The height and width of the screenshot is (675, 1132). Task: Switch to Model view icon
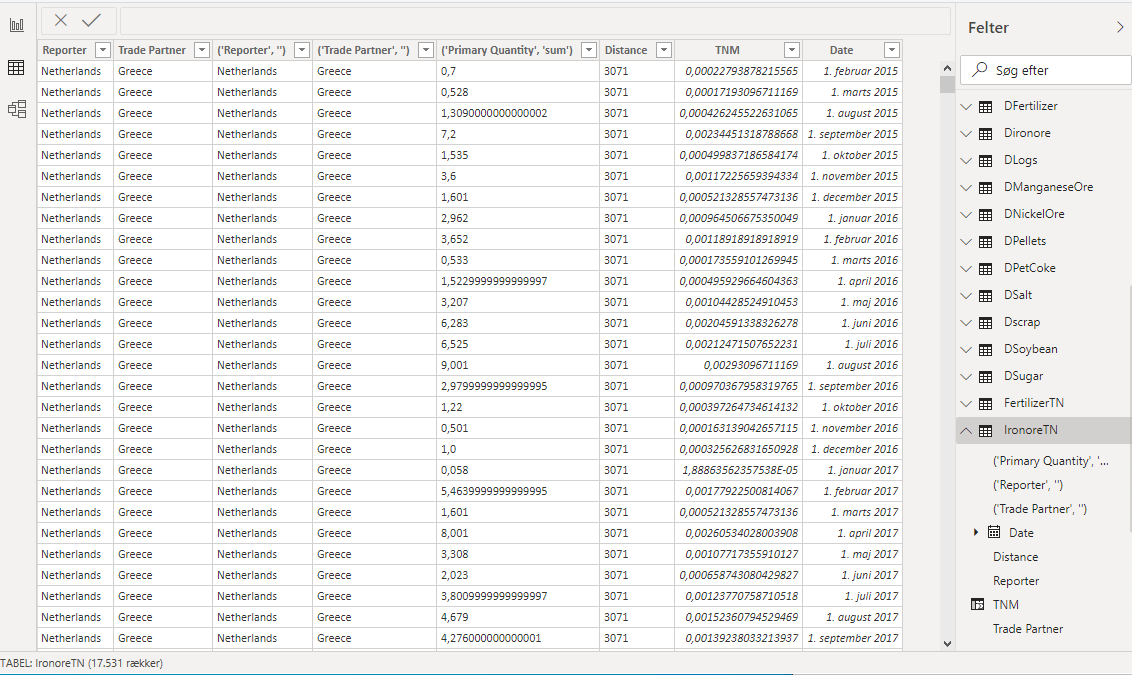pyautogui.click(x=17, y=109)
